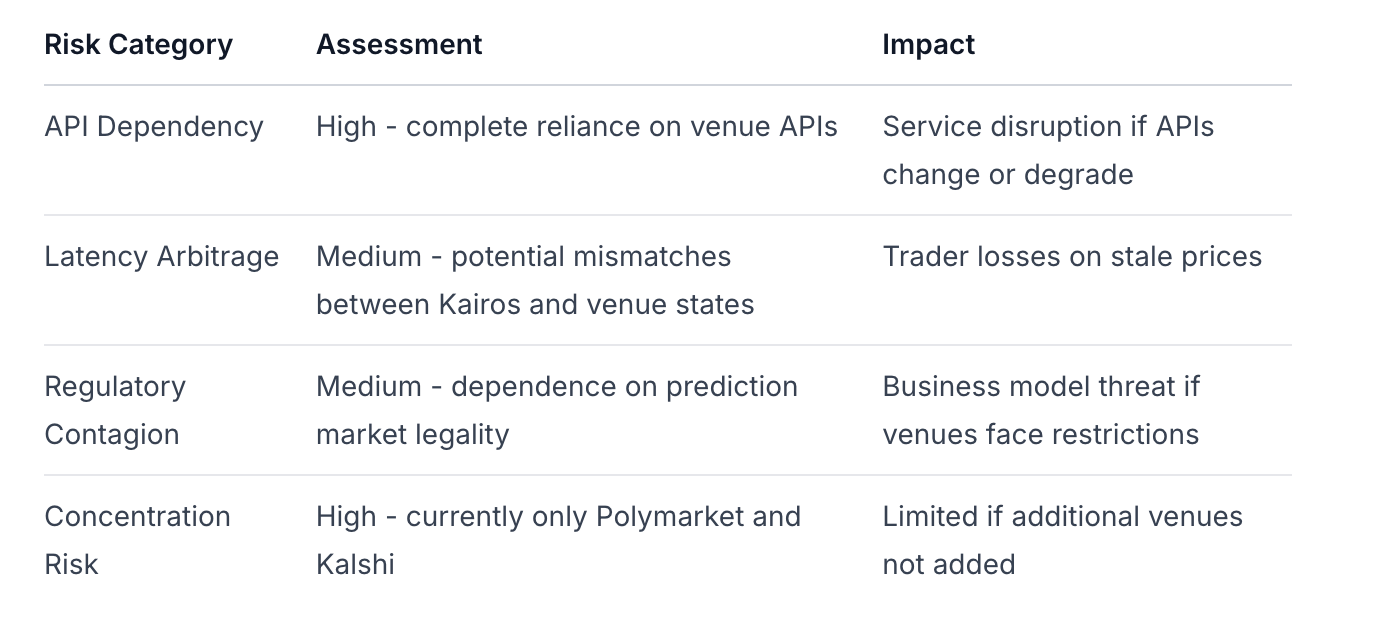The height and width of the screenshot is (618, 1374).
Task: Select the 'Business model threat' impact cell
Action: (x=1040, y=387)
